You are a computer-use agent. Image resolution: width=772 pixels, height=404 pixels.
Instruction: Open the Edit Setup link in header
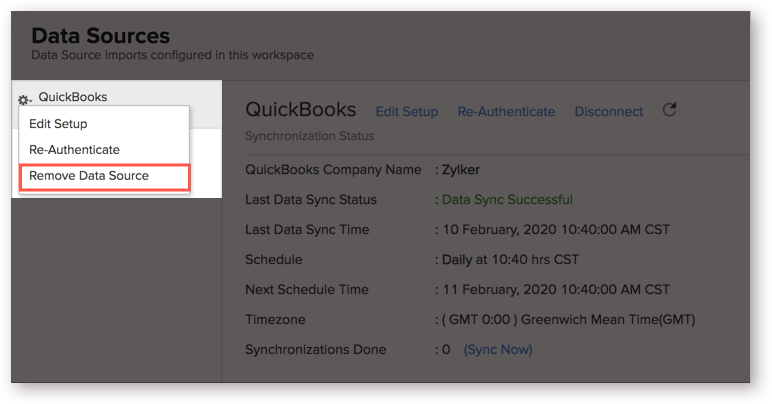click(407, 112)
